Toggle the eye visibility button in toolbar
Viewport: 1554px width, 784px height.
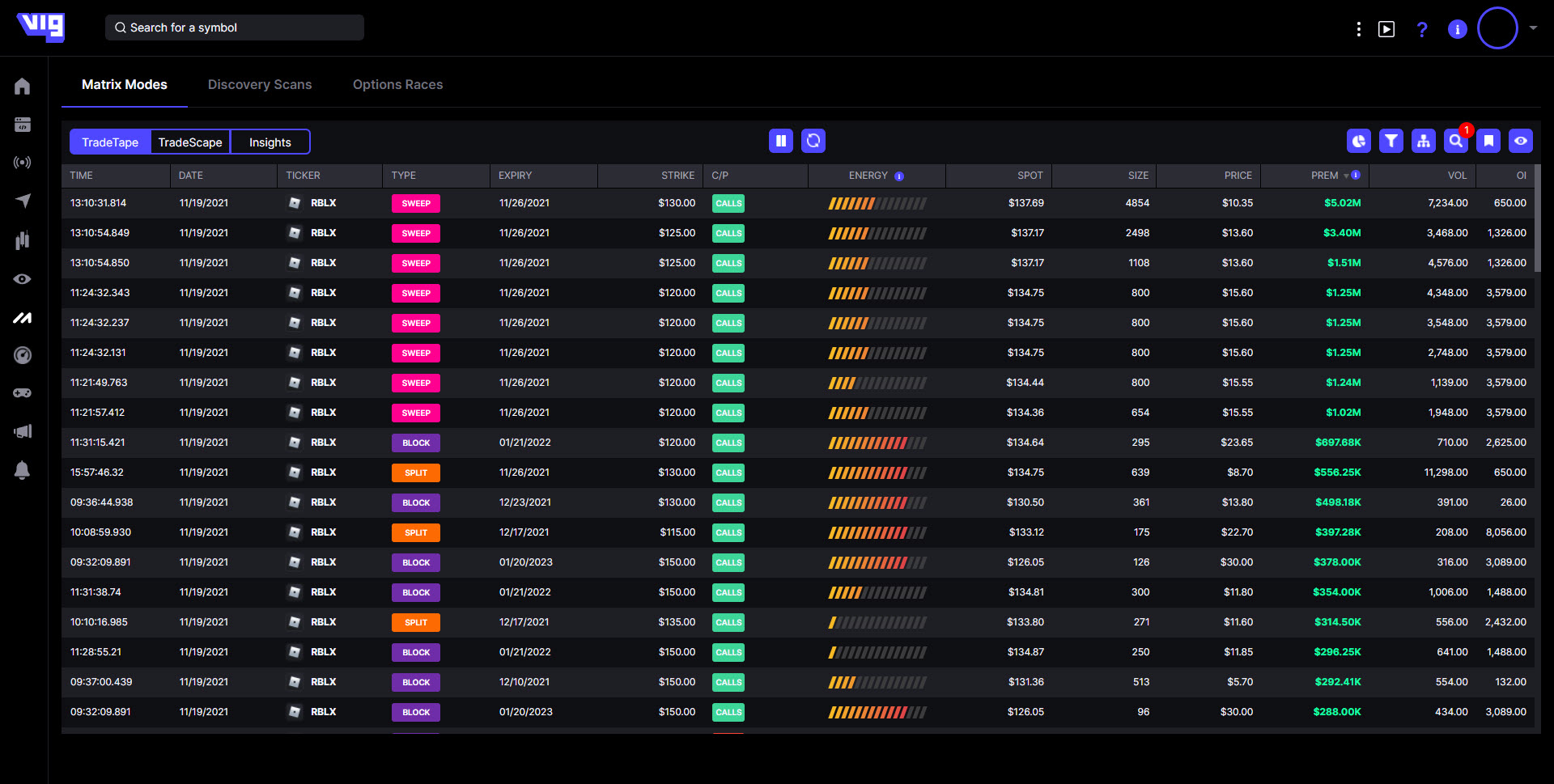(1521, 141)
